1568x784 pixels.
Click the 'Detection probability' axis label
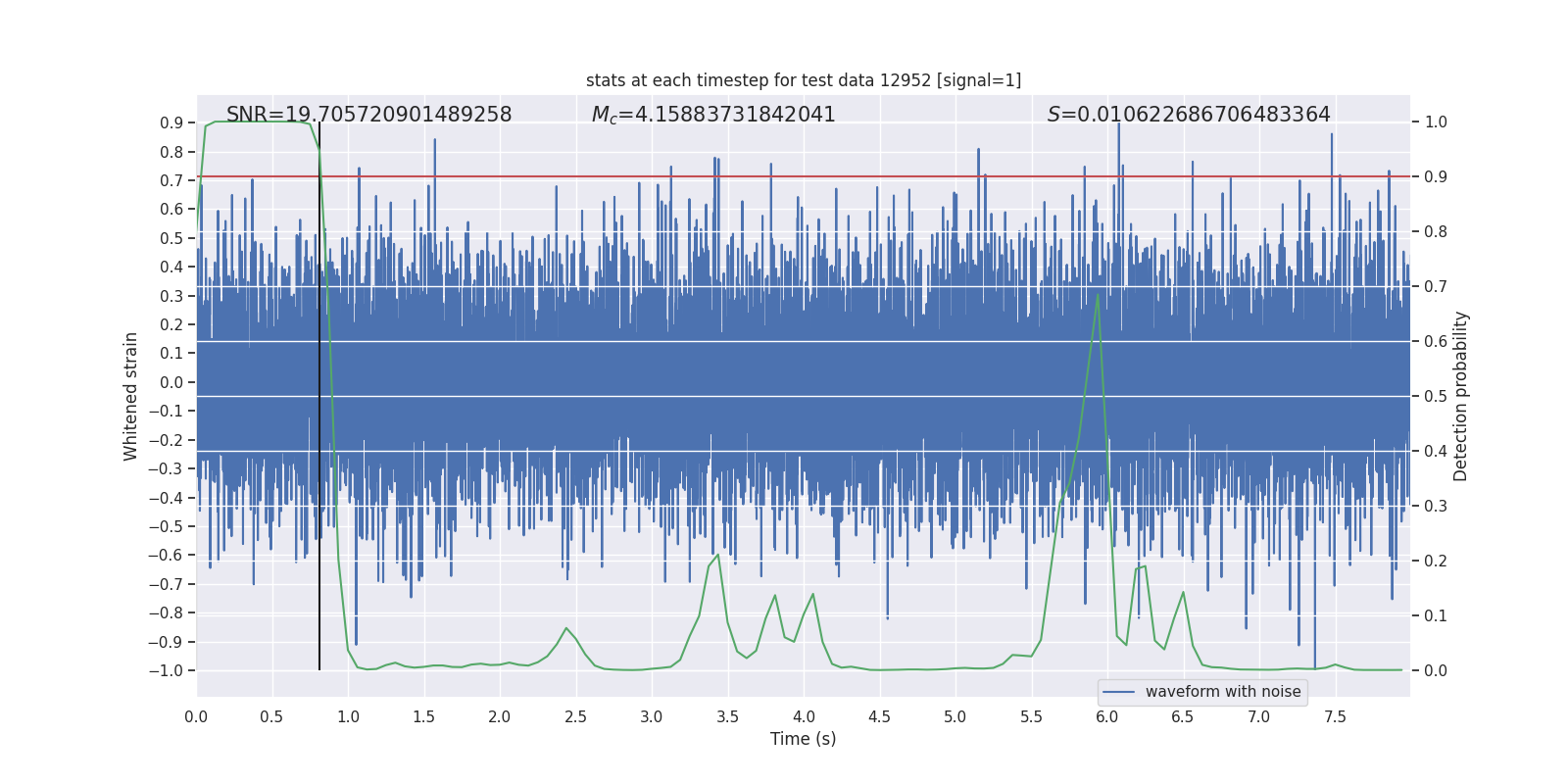point(1461,396)
